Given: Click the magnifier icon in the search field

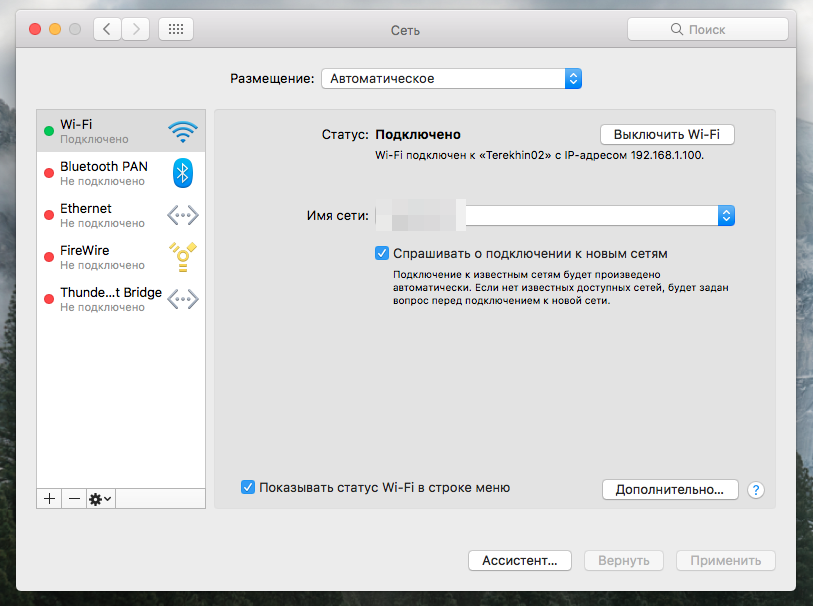Looking at the screenshot, I should pos(677,29).
